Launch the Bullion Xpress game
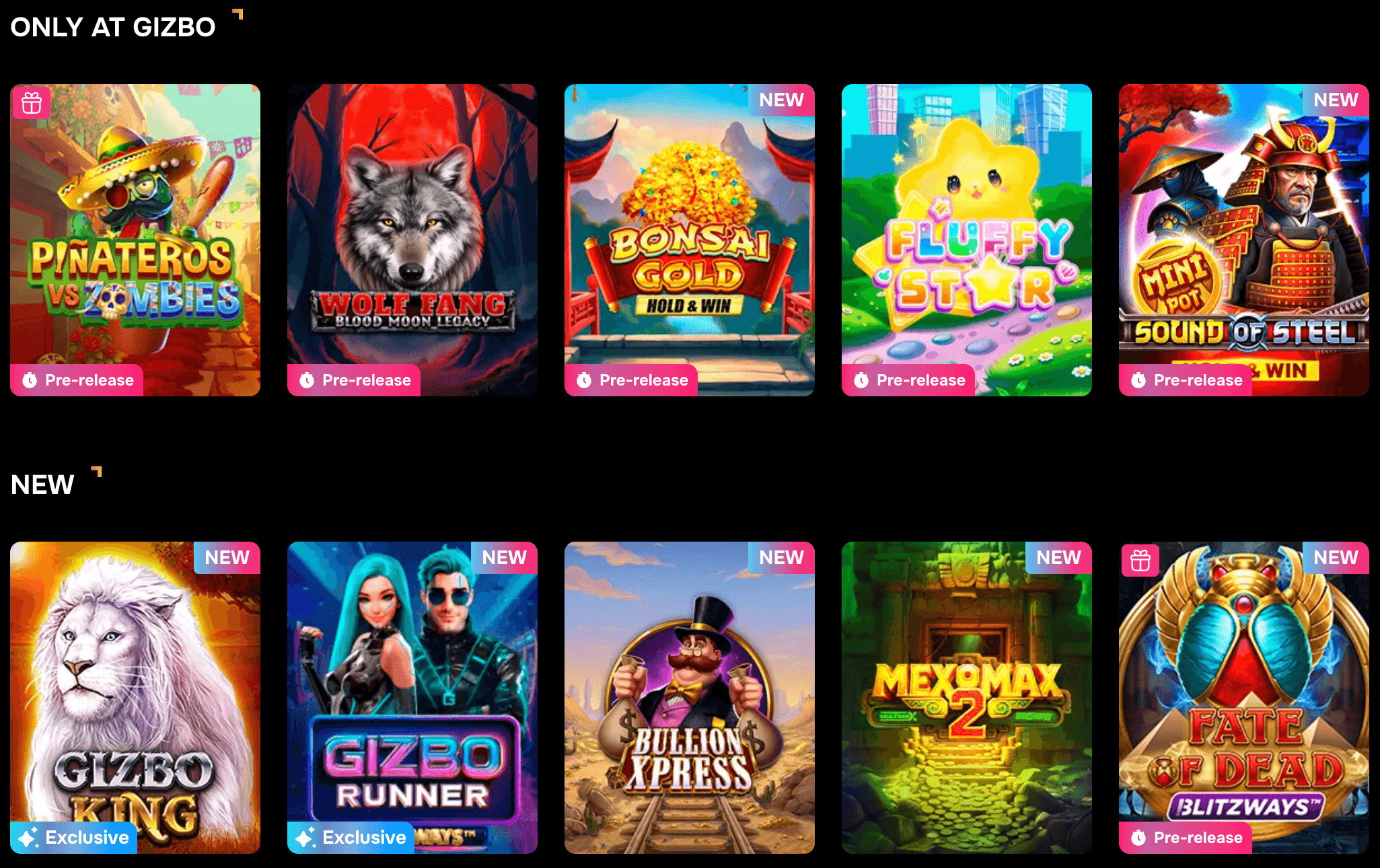The width and height of the screenshot is (1380, 868). click(690, 698)
